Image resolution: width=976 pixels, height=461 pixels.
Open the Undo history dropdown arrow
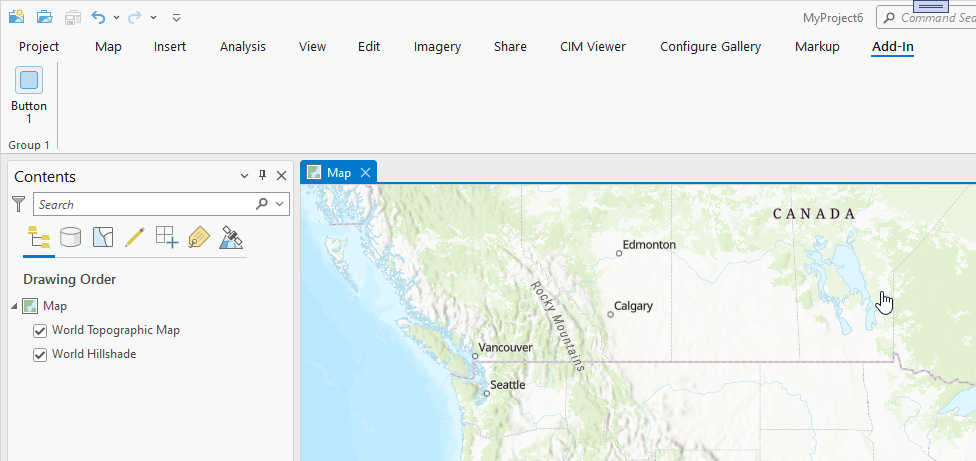coord(116,18)
